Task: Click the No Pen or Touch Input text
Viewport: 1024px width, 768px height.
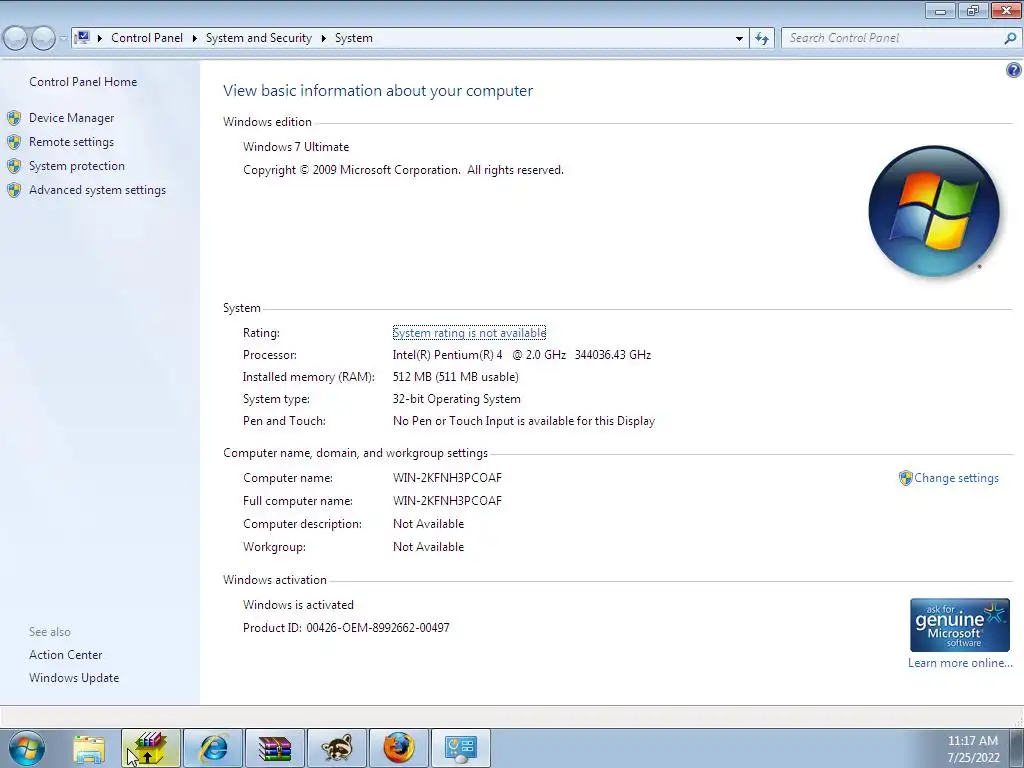Action: [x=524, y=421]
